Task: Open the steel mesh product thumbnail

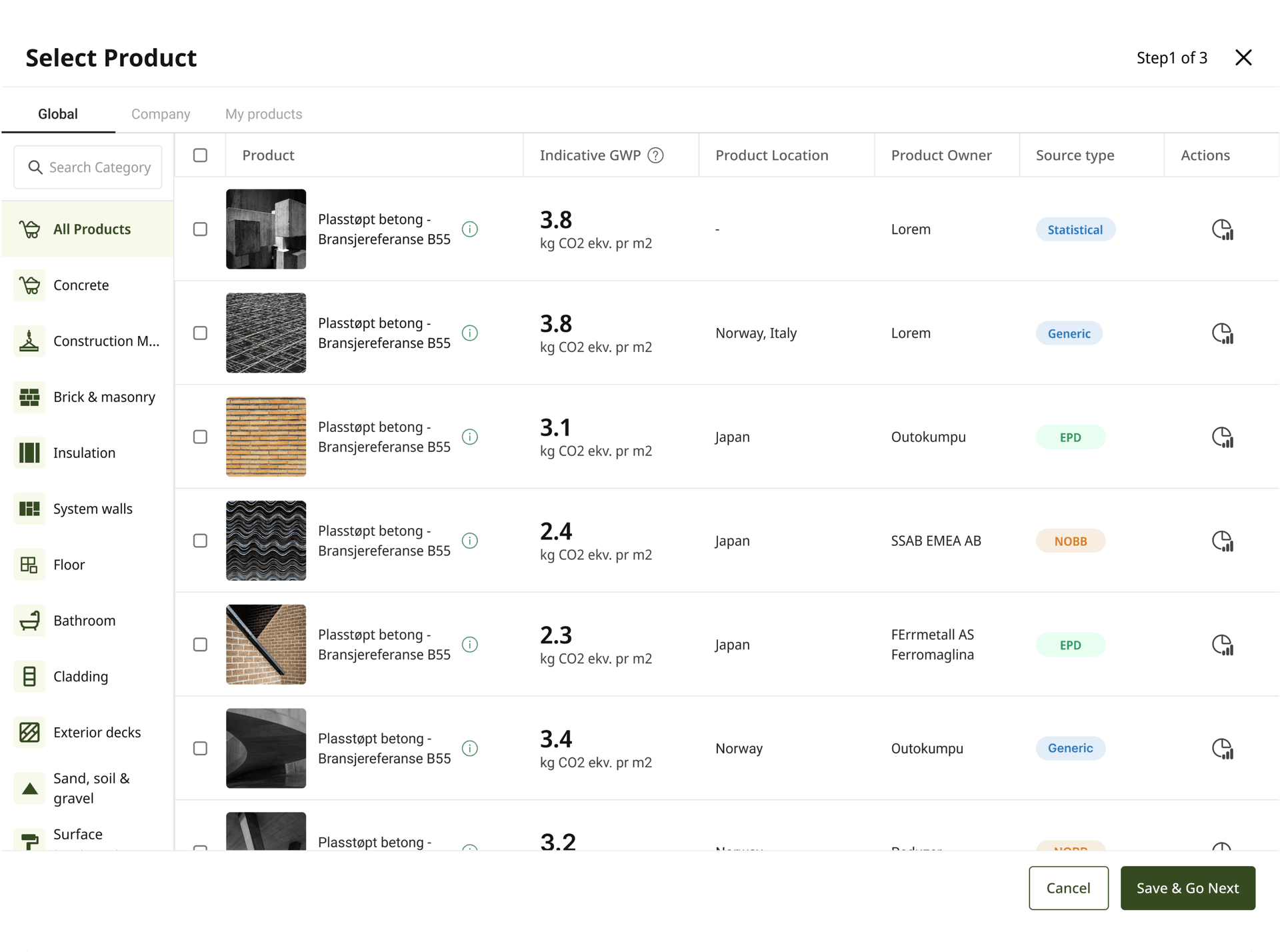Action: [266, 333]
